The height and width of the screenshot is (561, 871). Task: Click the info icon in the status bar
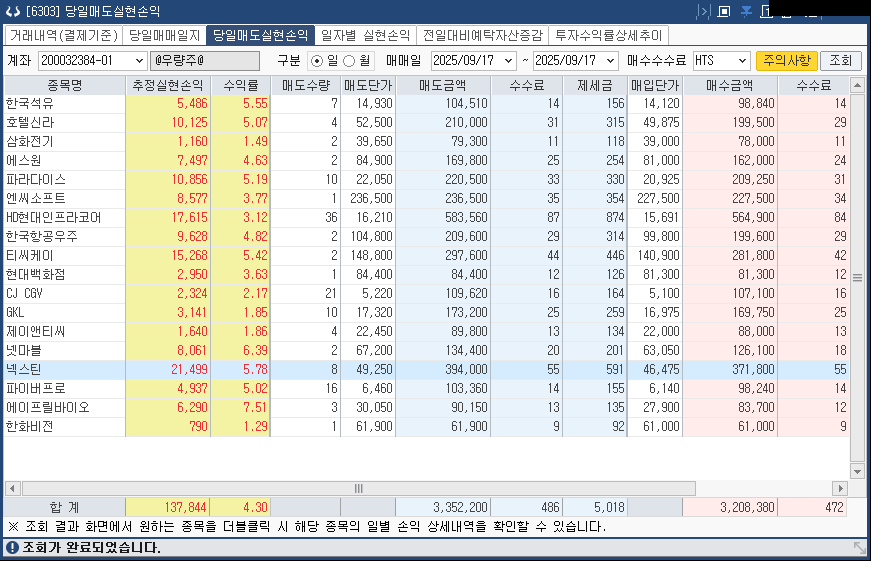point(12,548)
